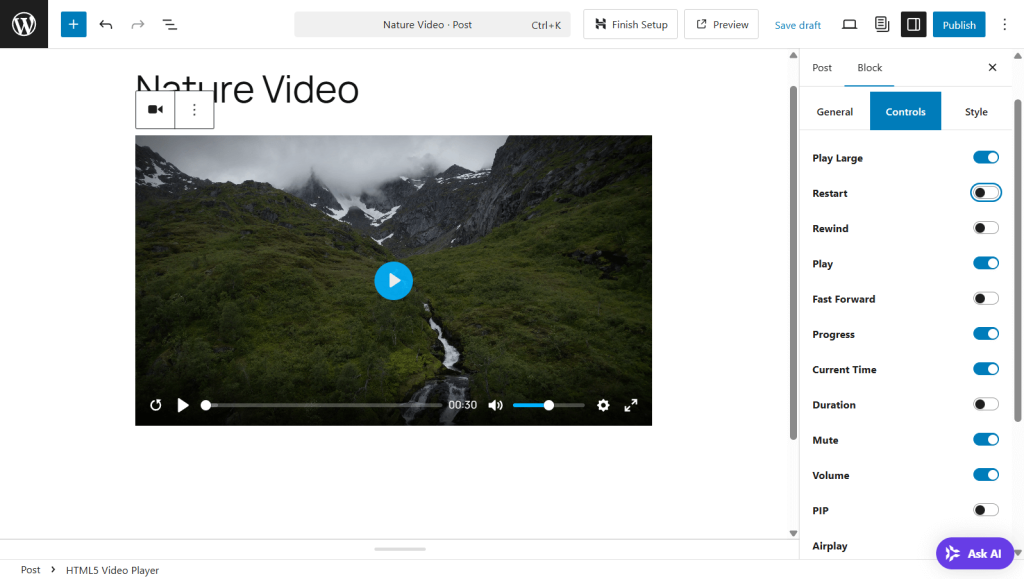Open the document overview panel
1024x579 pixels.
pyautogui.click(x=169, y=24)
